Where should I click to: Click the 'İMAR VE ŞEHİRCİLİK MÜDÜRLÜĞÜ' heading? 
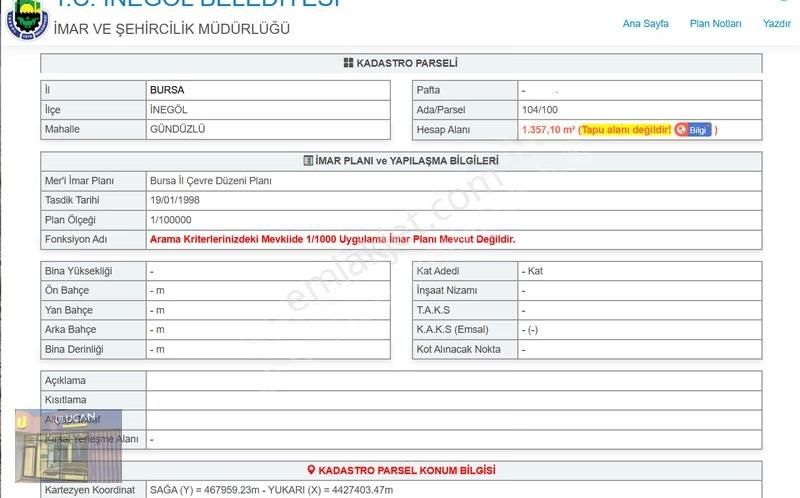point(171,29)
